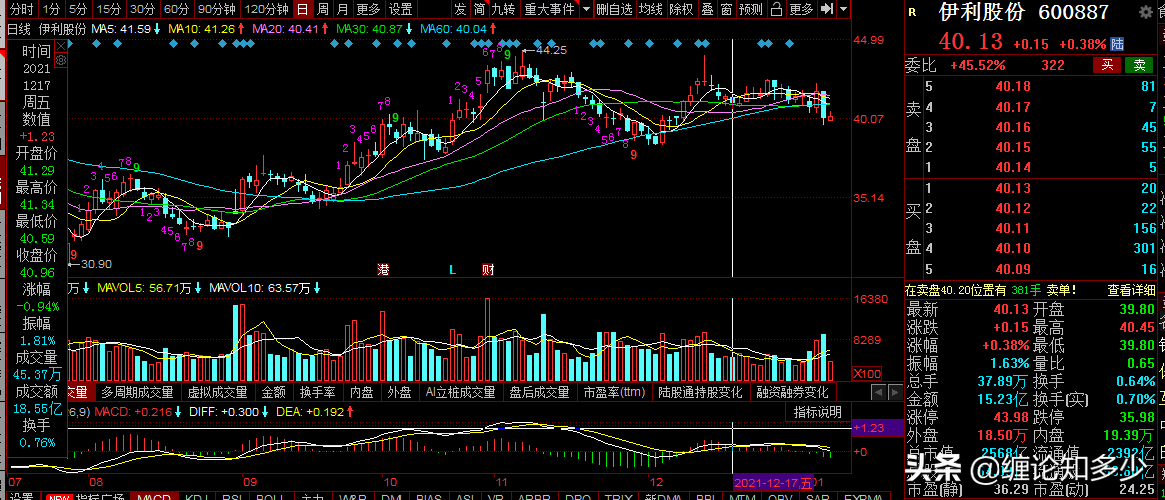Open the 市盈率(ttm) tab

614,392
